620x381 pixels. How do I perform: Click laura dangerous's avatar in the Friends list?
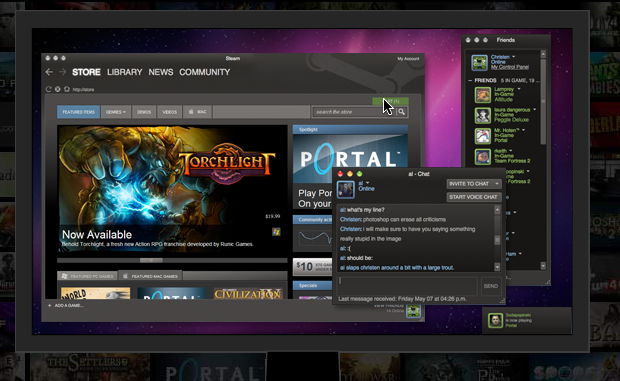point(483,115)
